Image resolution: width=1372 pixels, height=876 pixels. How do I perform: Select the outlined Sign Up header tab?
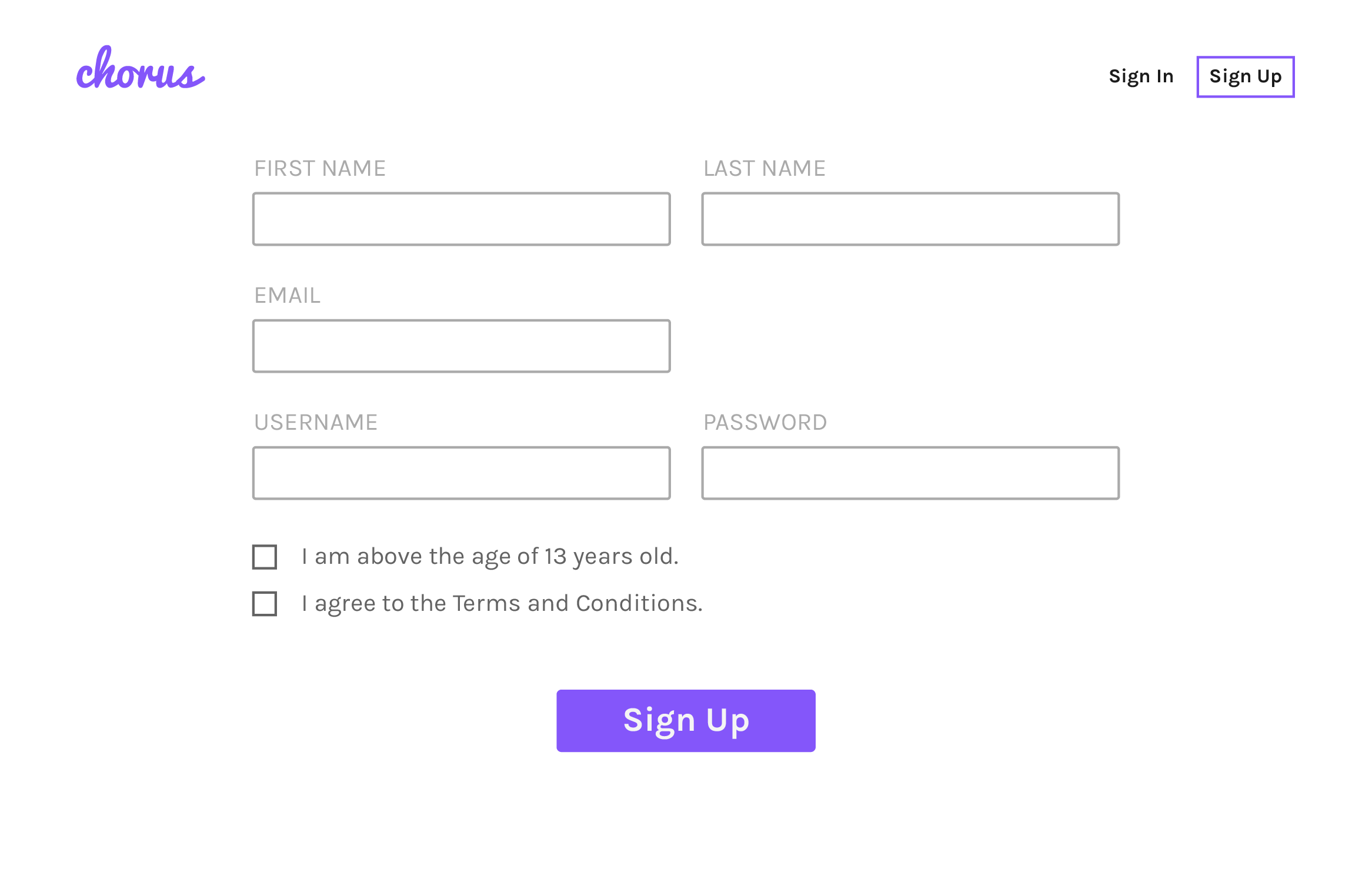click(1245, 76)
